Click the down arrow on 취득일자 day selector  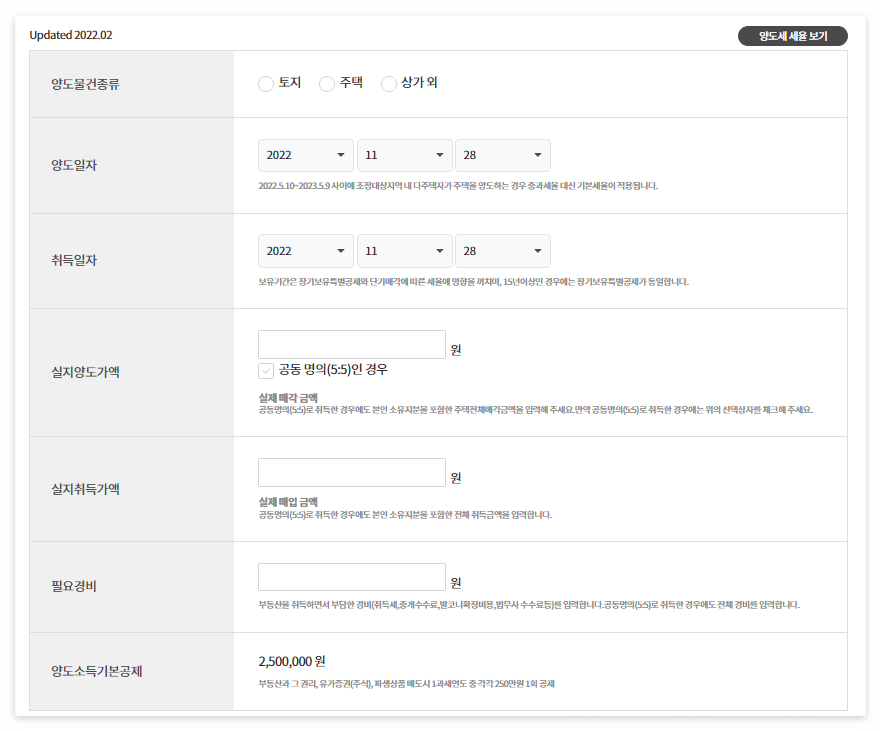click(x=538, y=251)
